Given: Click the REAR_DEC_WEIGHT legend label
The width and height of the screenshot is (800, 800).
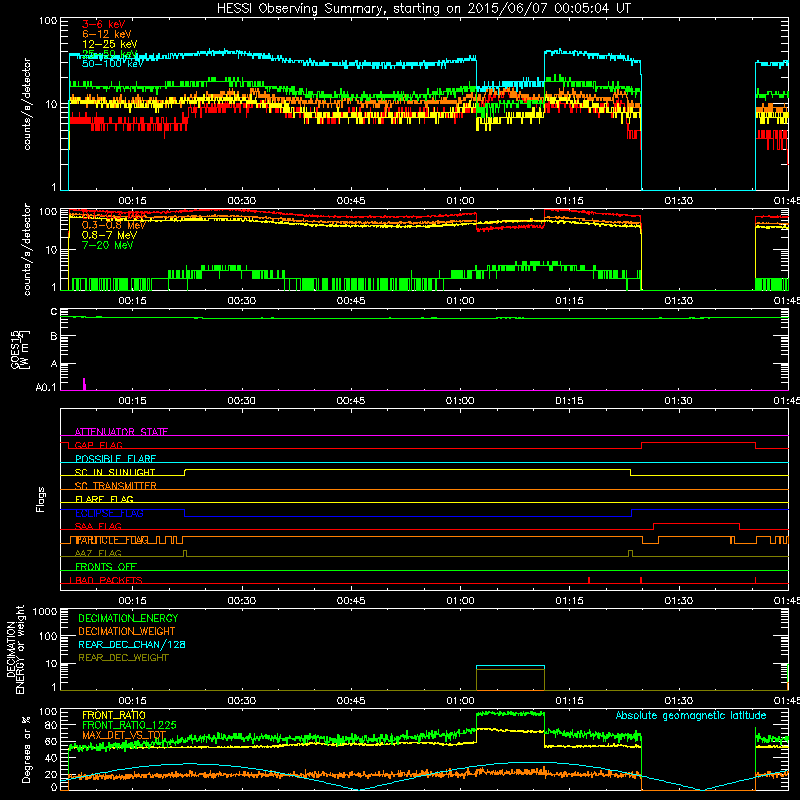Looking at the screenshot, I should pos(123,658).
